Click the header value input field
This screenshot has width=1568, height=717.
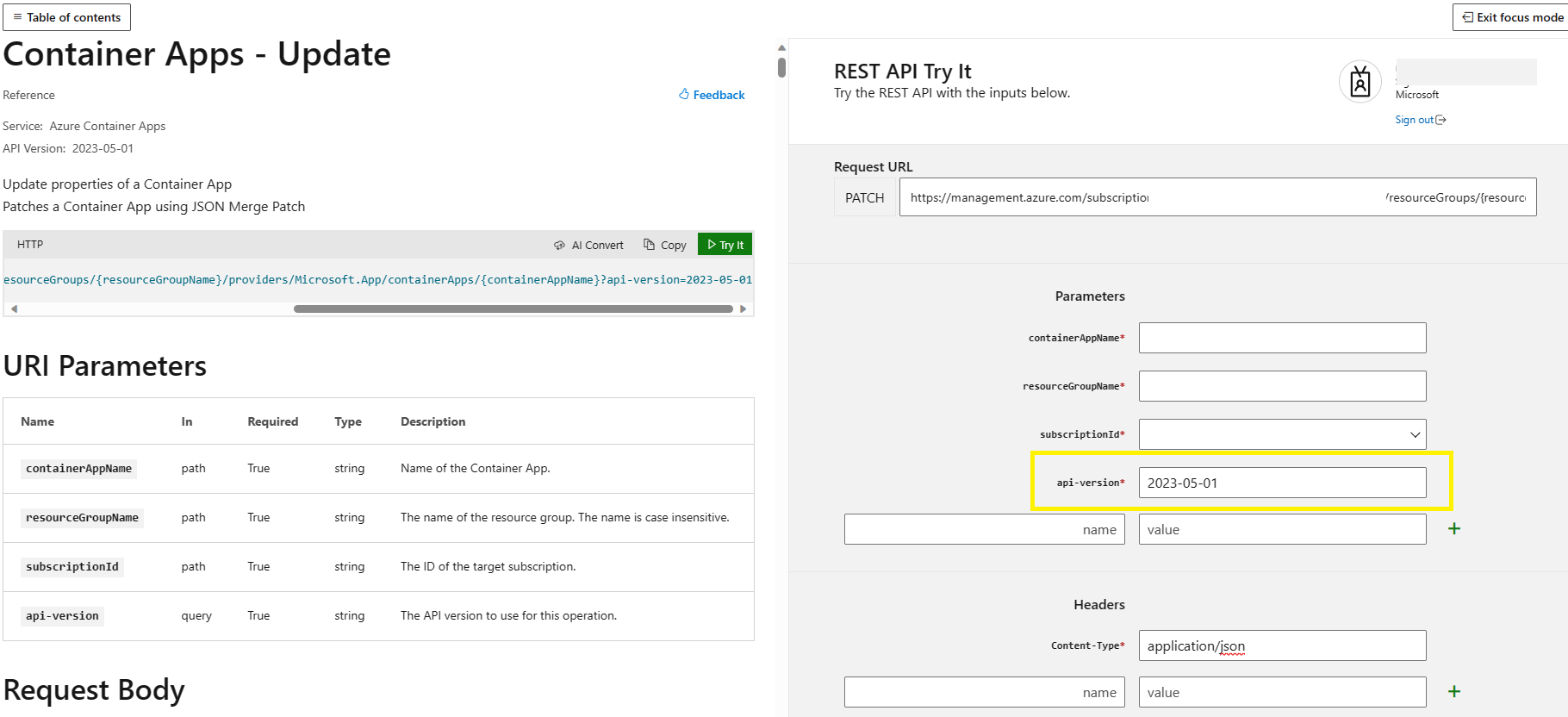pos(1282,692)
